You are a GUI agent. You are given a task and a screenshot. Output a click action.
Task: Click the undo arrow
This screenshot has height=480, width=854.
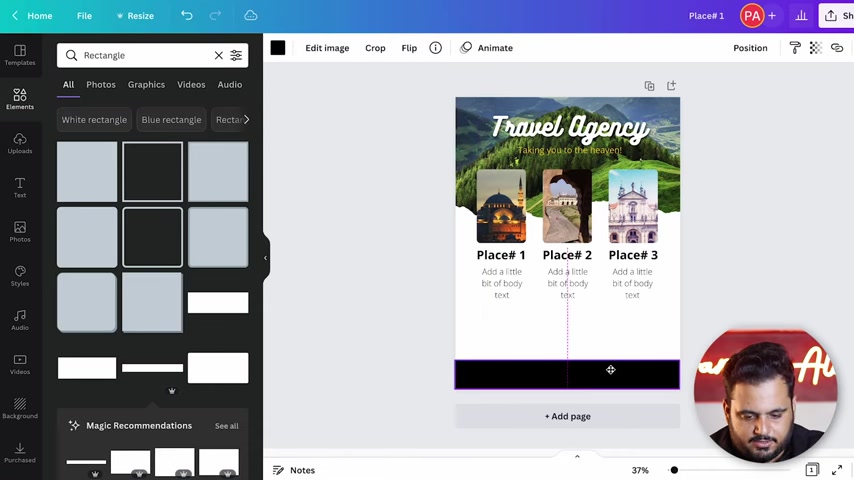tap(187, 15)
